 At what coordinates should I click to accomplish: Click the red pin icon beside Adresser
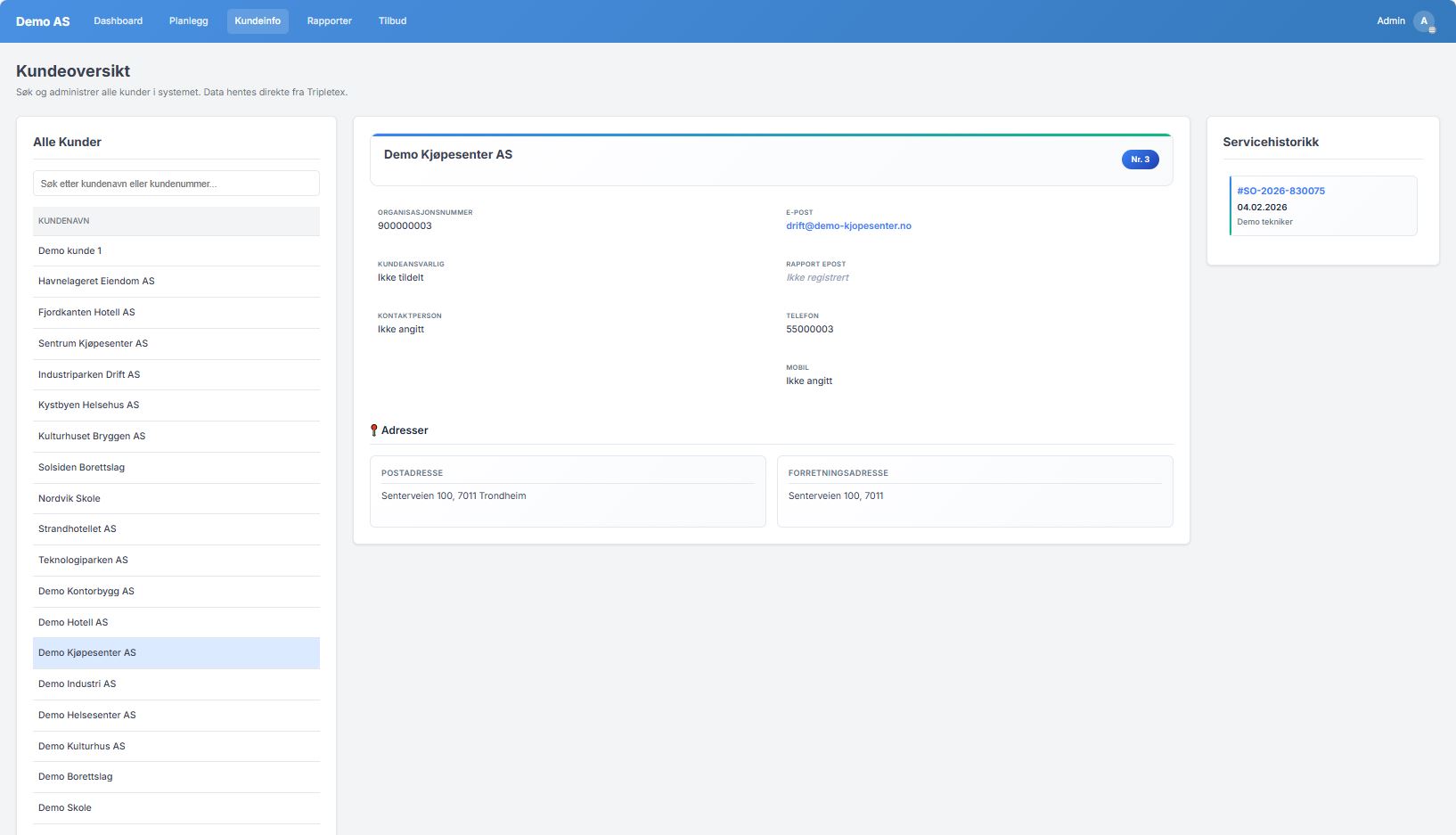tap(374, 430)
